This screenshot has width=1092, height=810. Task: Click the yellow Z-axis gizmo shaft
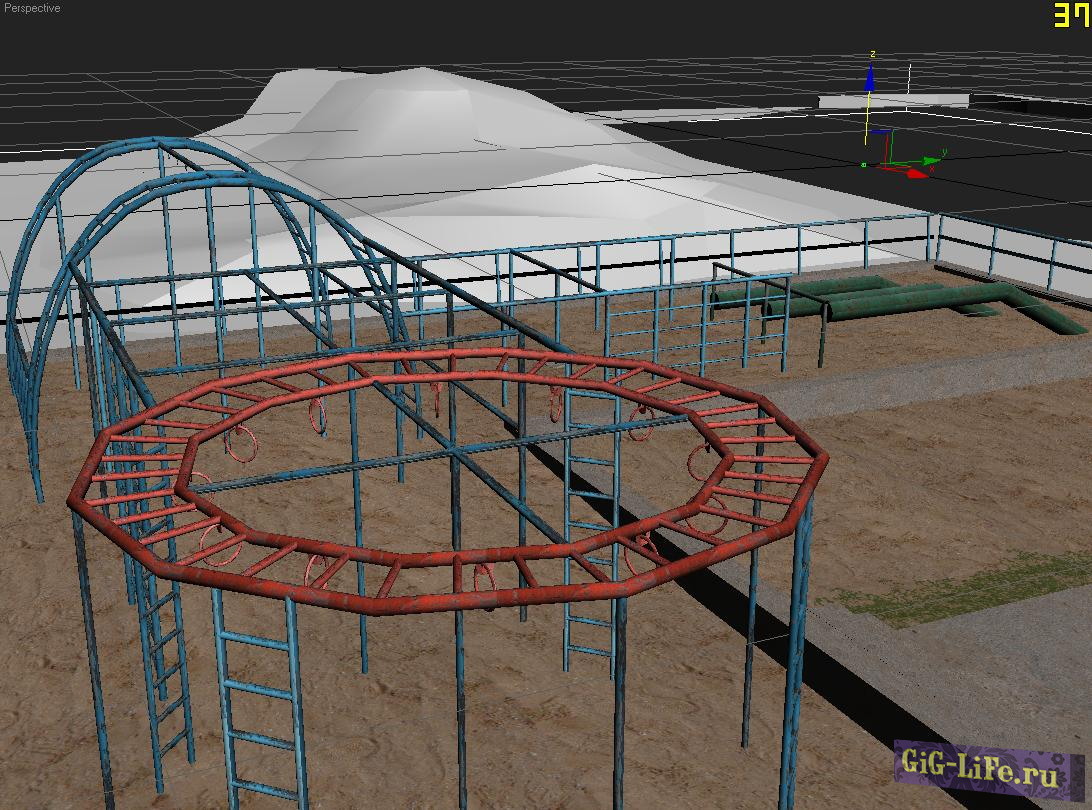(867, 120)
